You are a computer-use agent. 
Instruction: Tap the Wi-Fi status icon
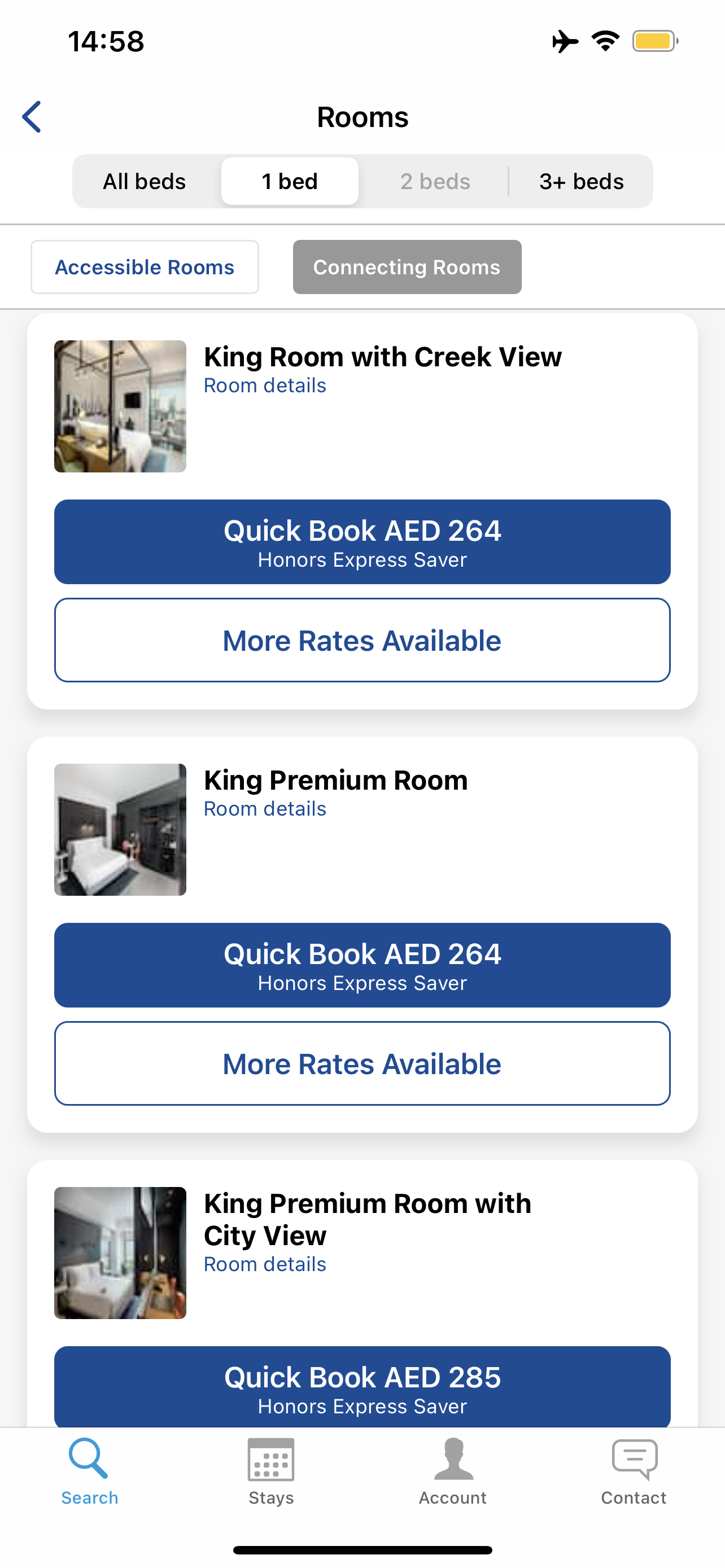point(605,41)
